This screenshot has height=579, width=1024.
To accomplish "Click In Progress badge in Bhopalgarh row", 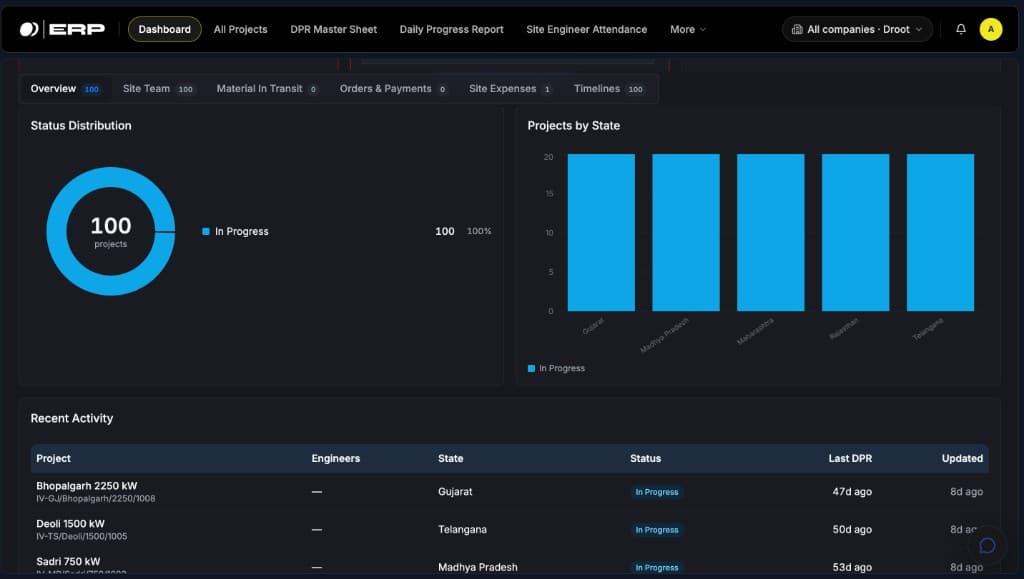I will [657, 492].
